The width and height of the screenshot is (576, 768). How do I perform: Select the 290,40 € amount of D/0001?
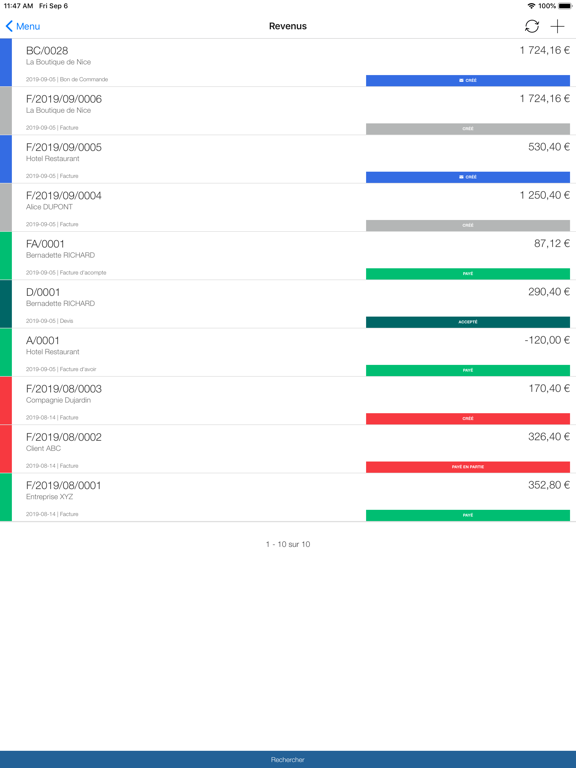pos(549,292)
